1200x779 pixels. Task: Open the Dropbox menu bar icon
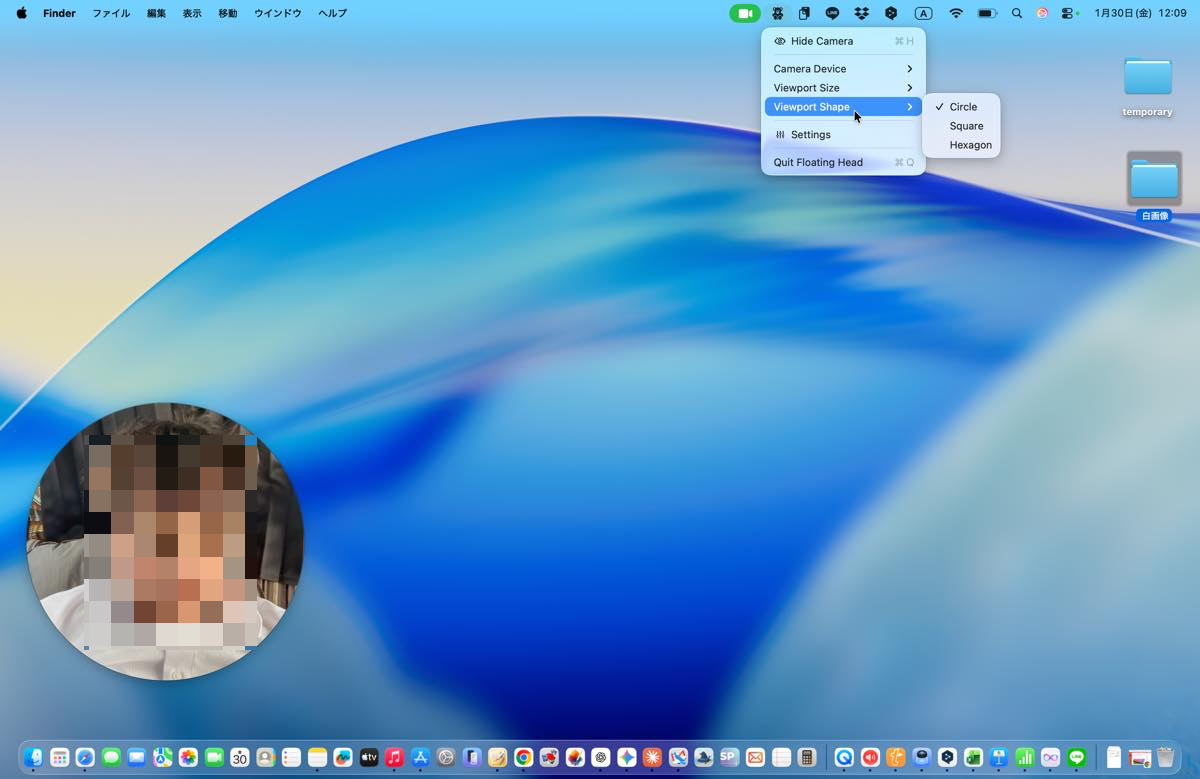[861, 13]
